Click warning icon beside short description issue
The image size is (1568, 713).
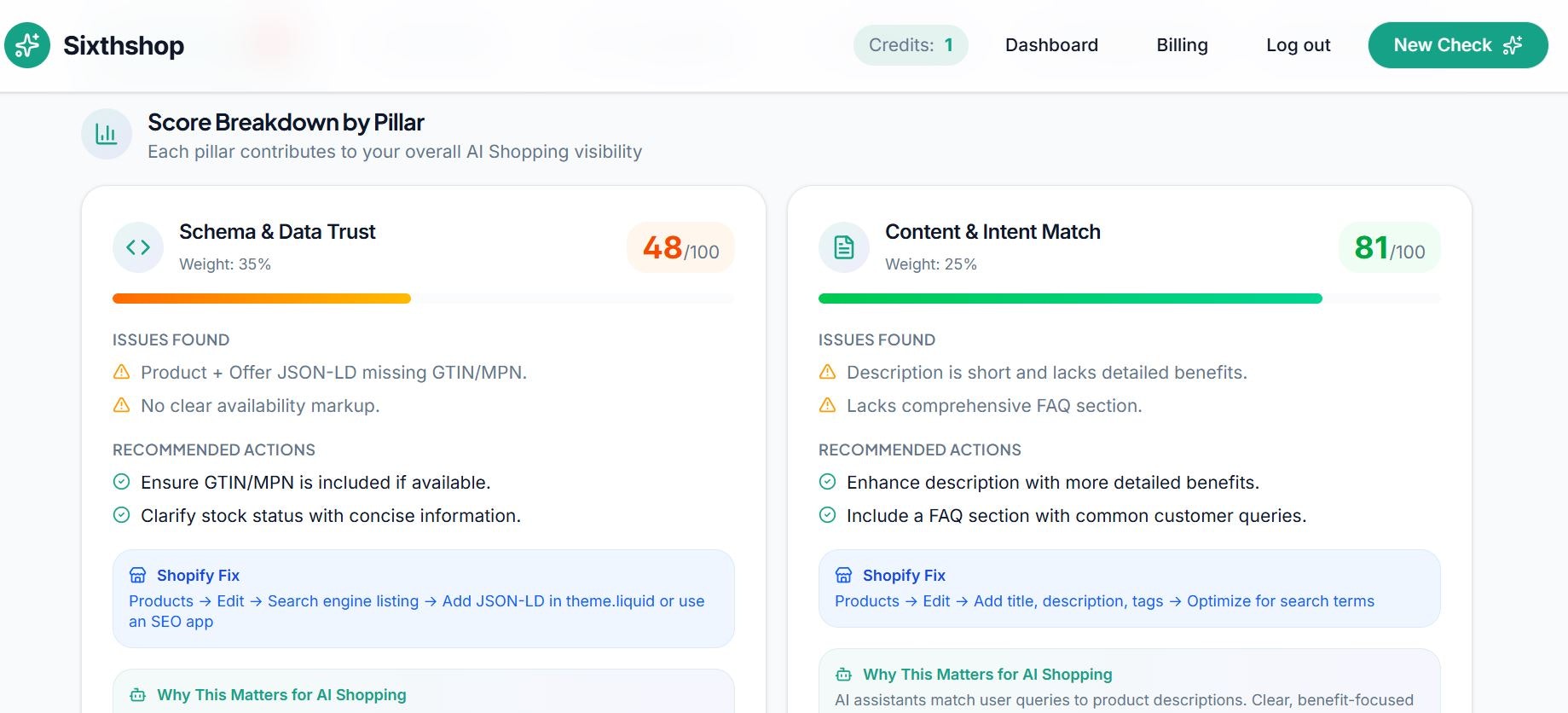(828, 372)
